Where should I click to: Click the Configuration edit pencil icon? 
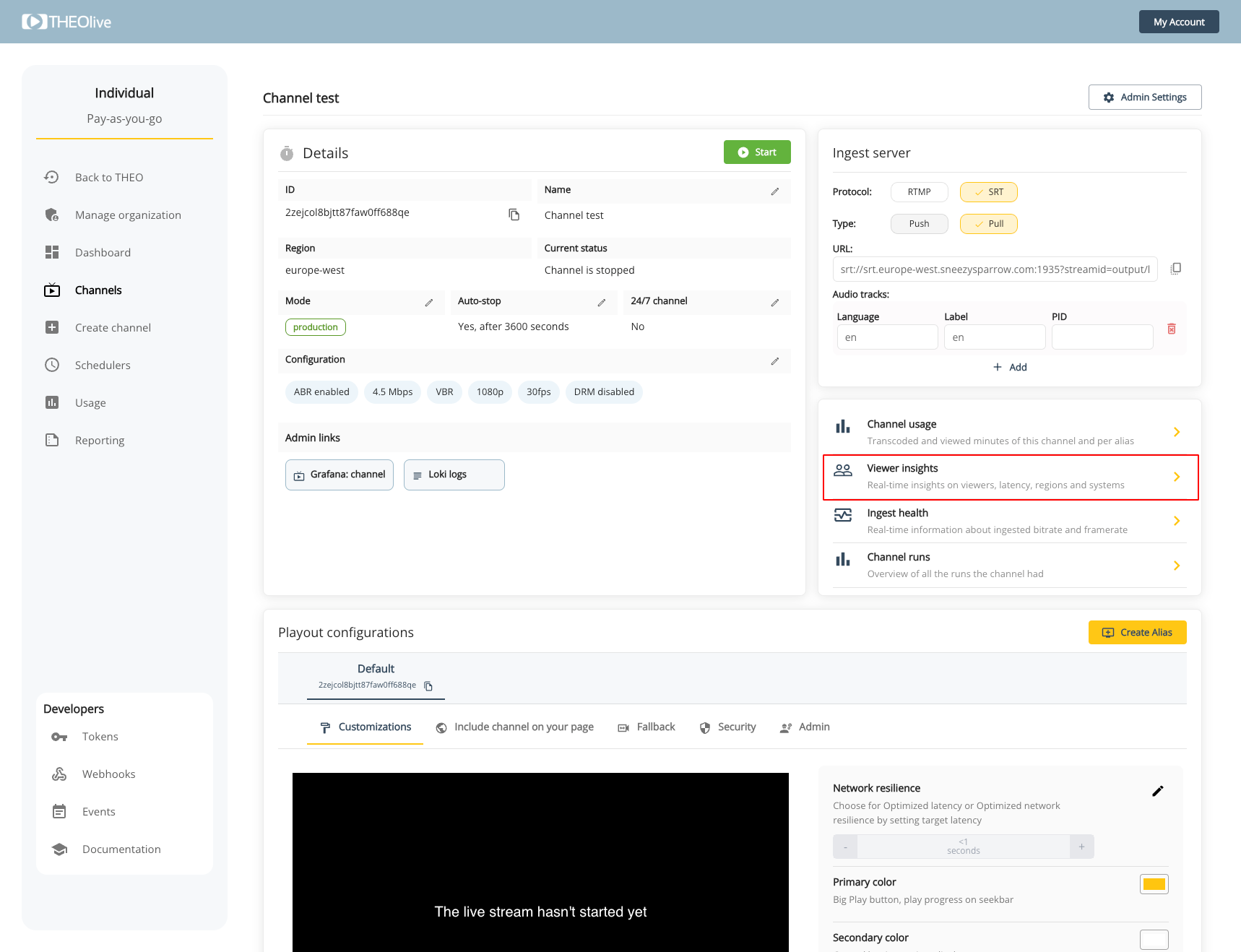coord(774,361)
